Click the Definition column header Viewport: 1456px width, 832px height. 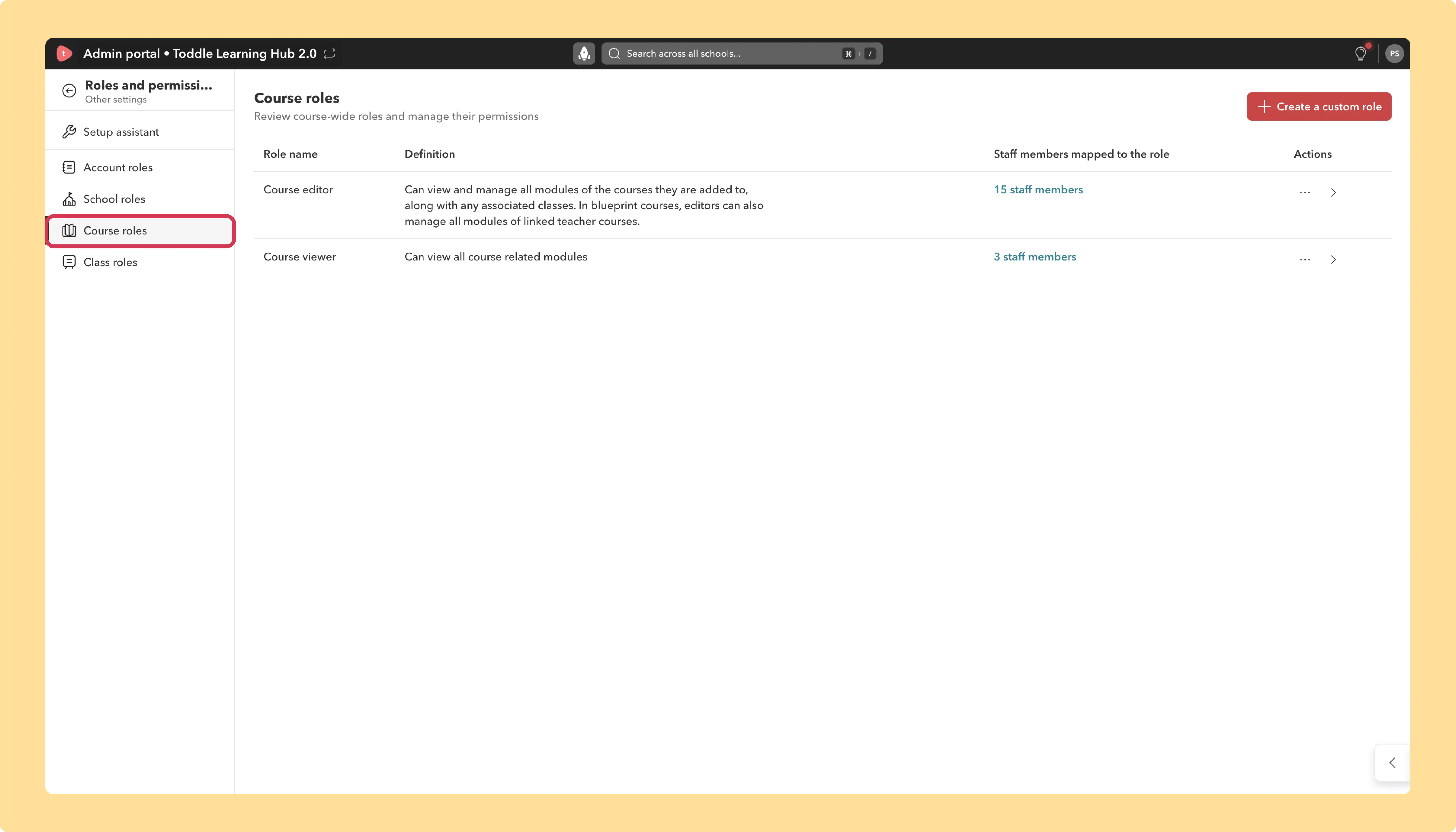[430, 154]
